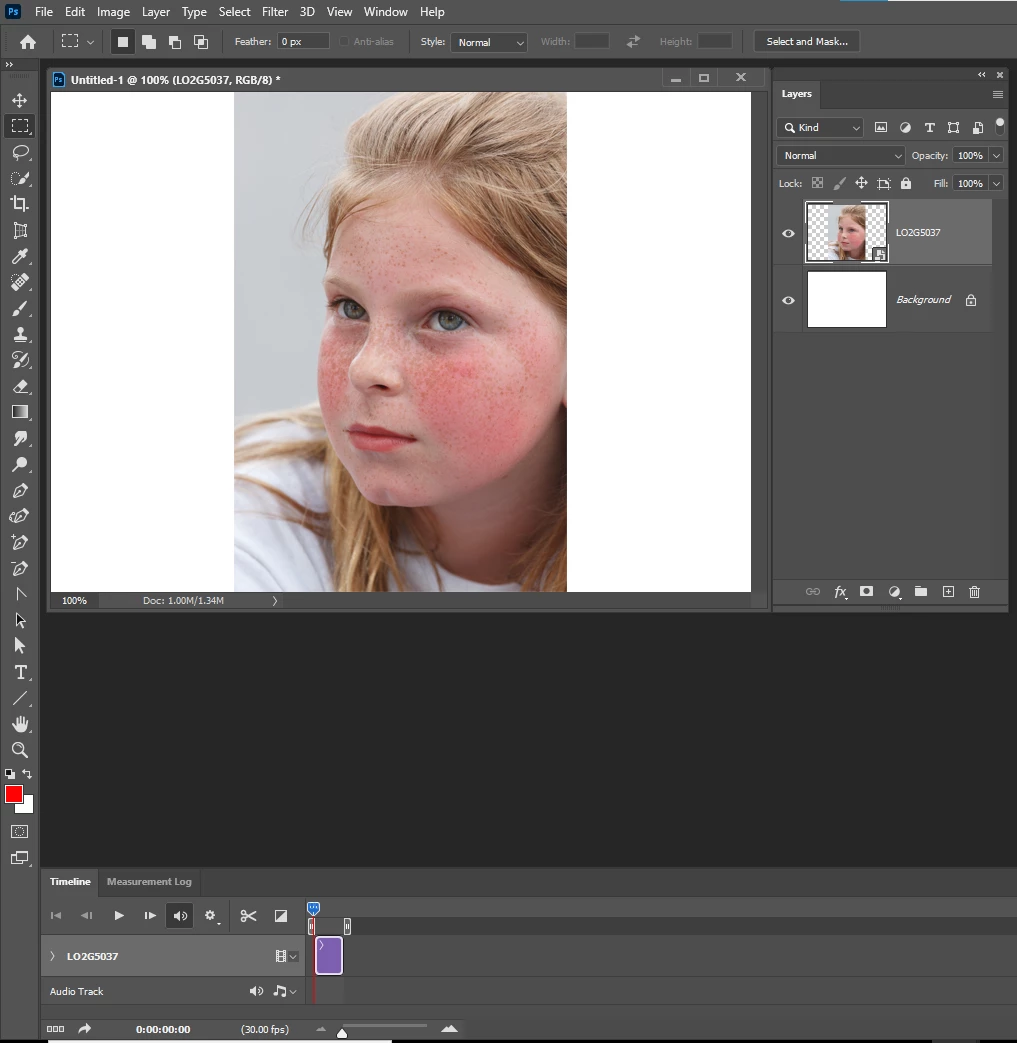Select the Eyedropper tool
This screenshot has height=1043, width=1017.
click(x=20, y=256)
